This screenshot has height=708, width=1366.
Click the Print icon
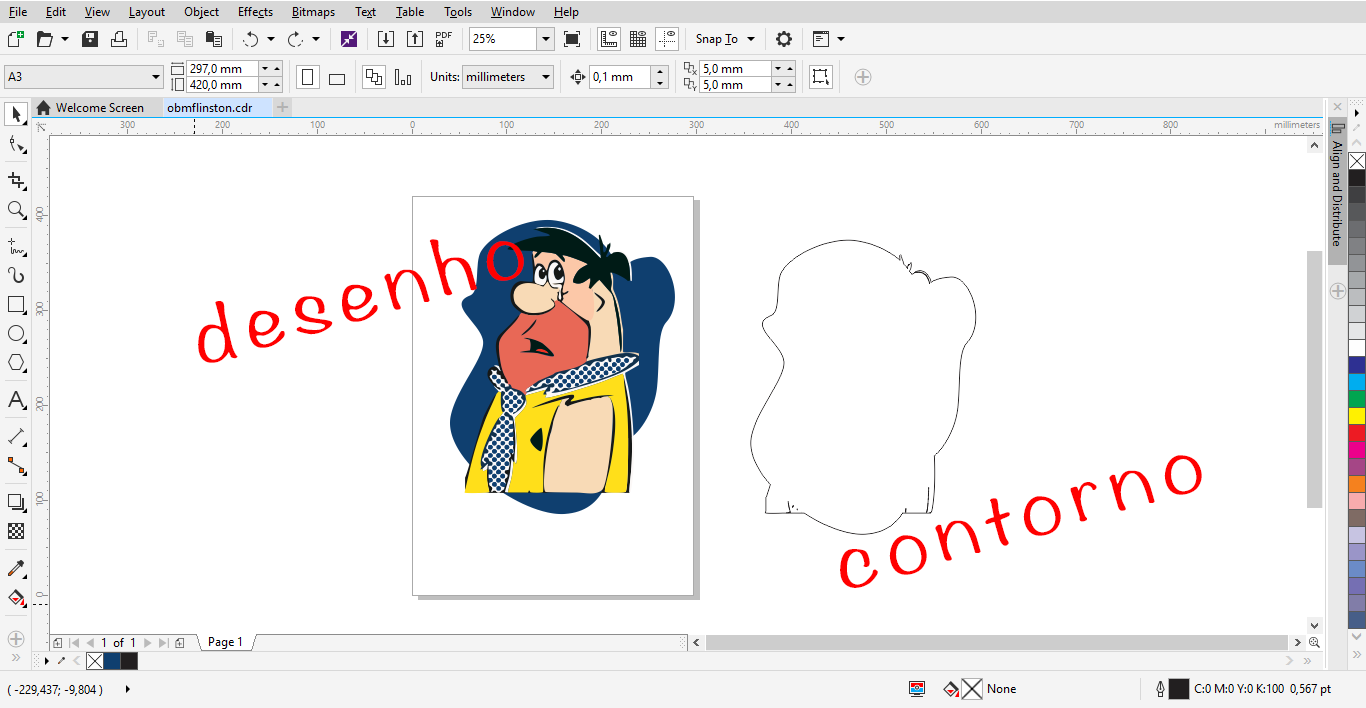119,39
